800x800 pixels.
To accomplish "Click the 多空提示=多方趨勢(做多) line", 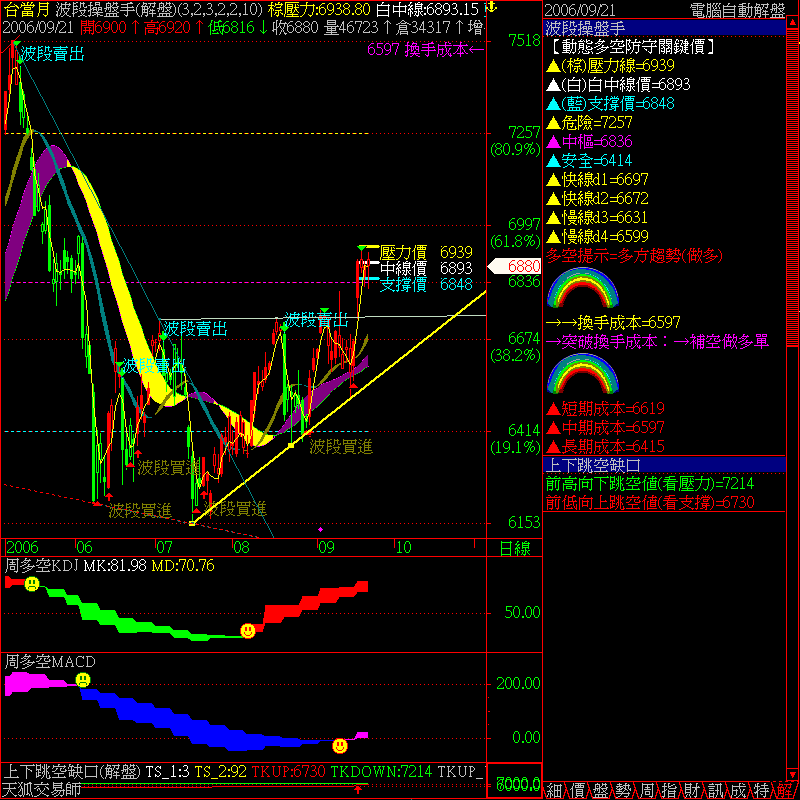I will [x=634, y=256].
